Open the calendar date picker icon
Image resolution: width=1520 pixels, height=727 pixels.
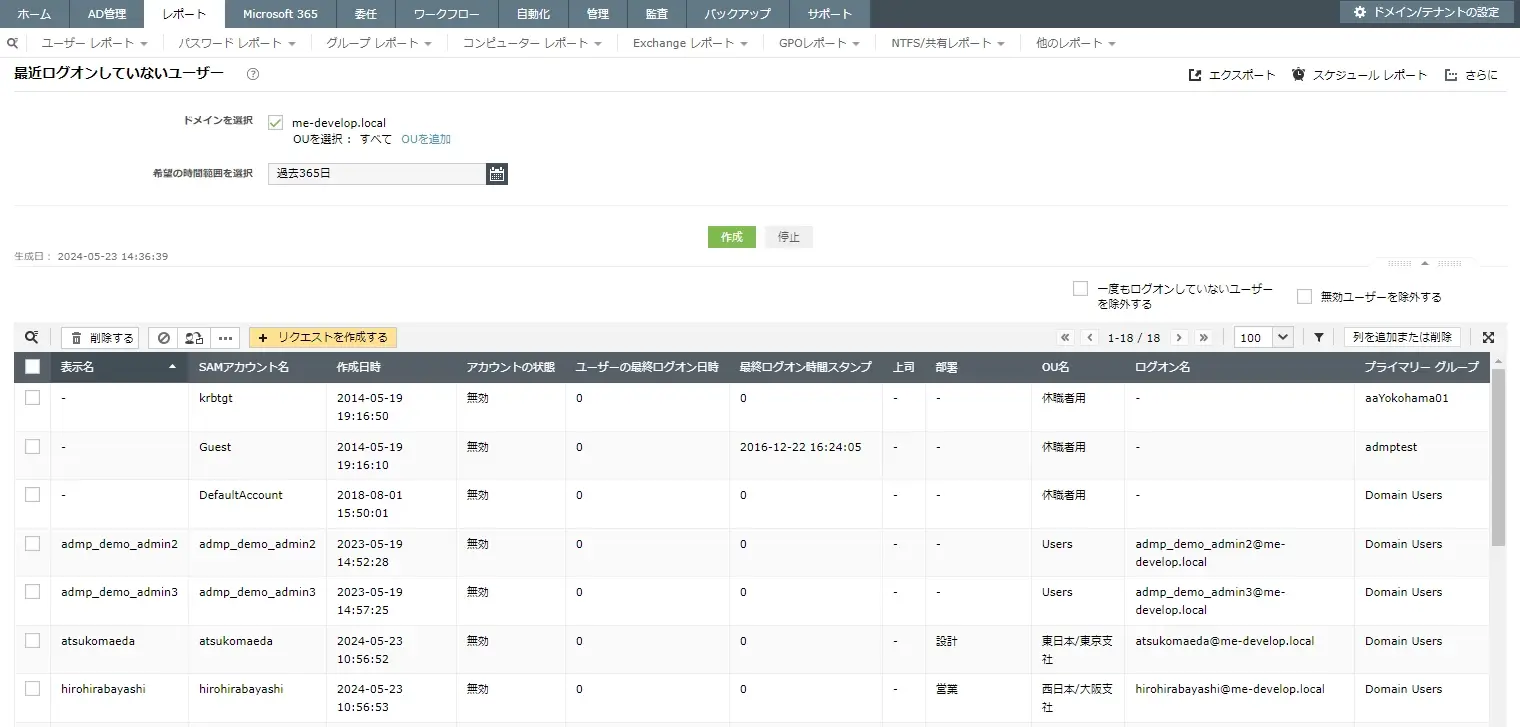coord(497,174)
